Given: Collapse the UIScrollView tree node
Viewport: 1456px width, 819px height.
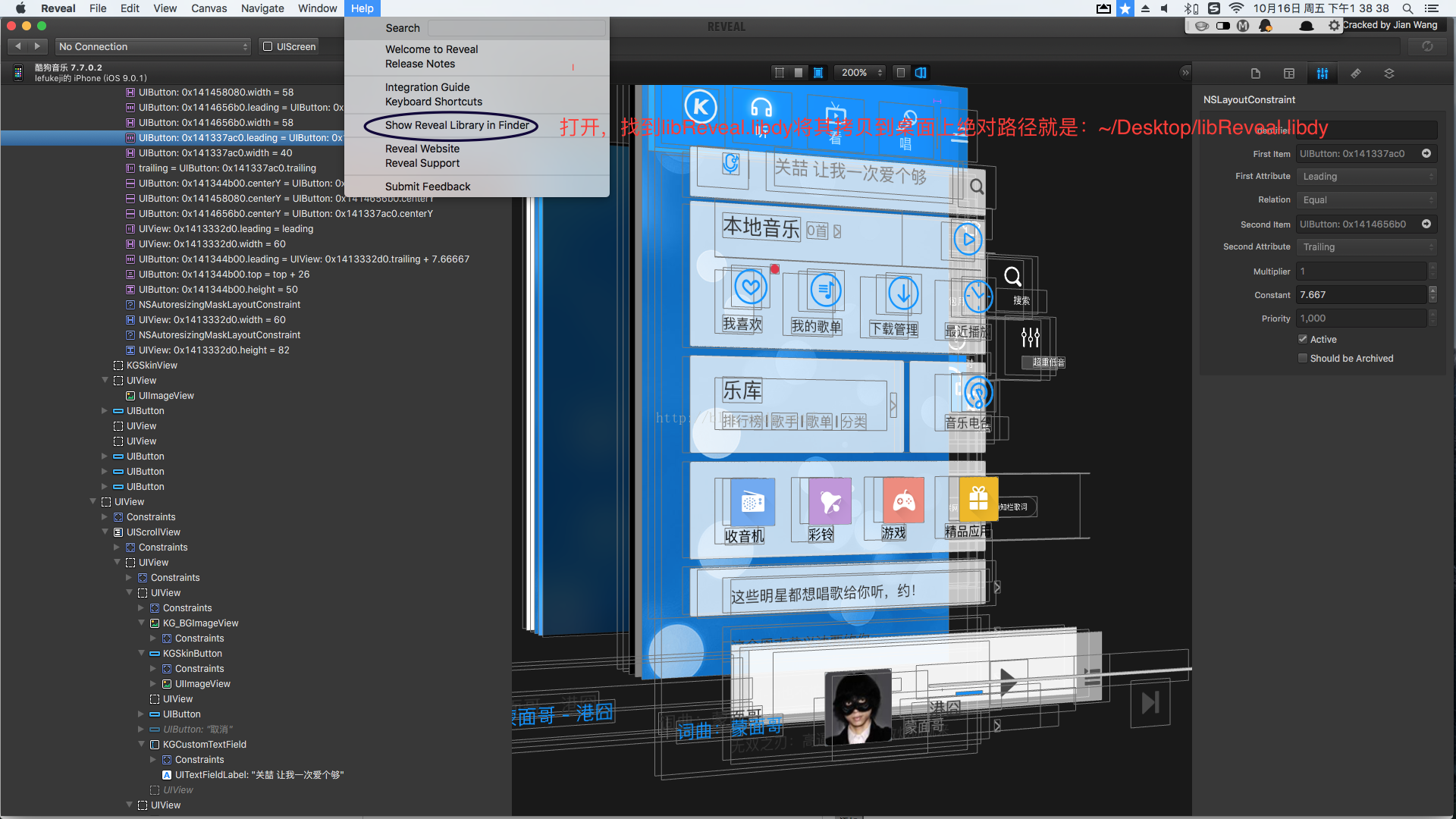Looking at the screenshot, I should pyautogui.click(x=105, y=532).
